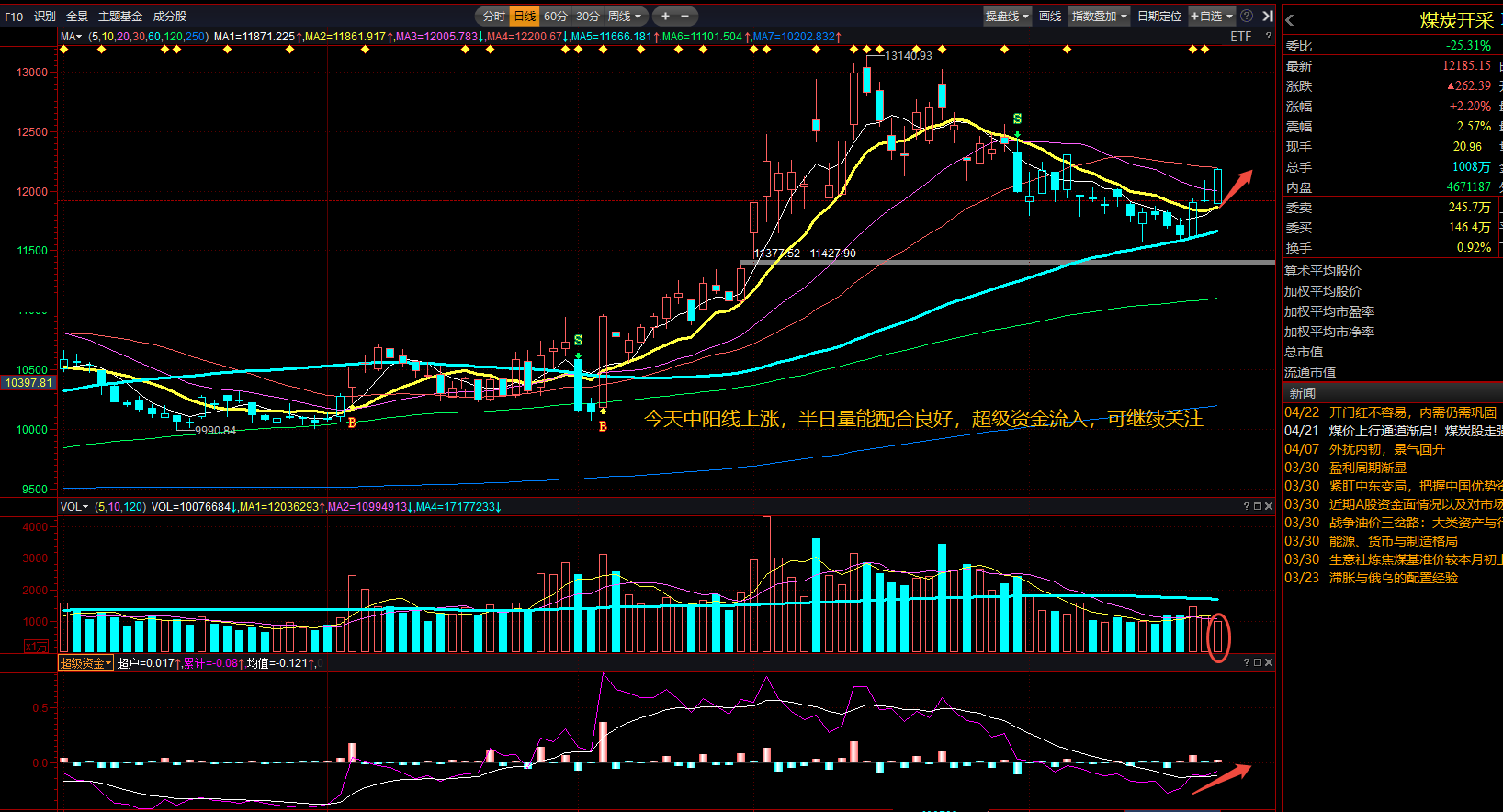Click the green S sell marker near 12500

point(1017,119)
